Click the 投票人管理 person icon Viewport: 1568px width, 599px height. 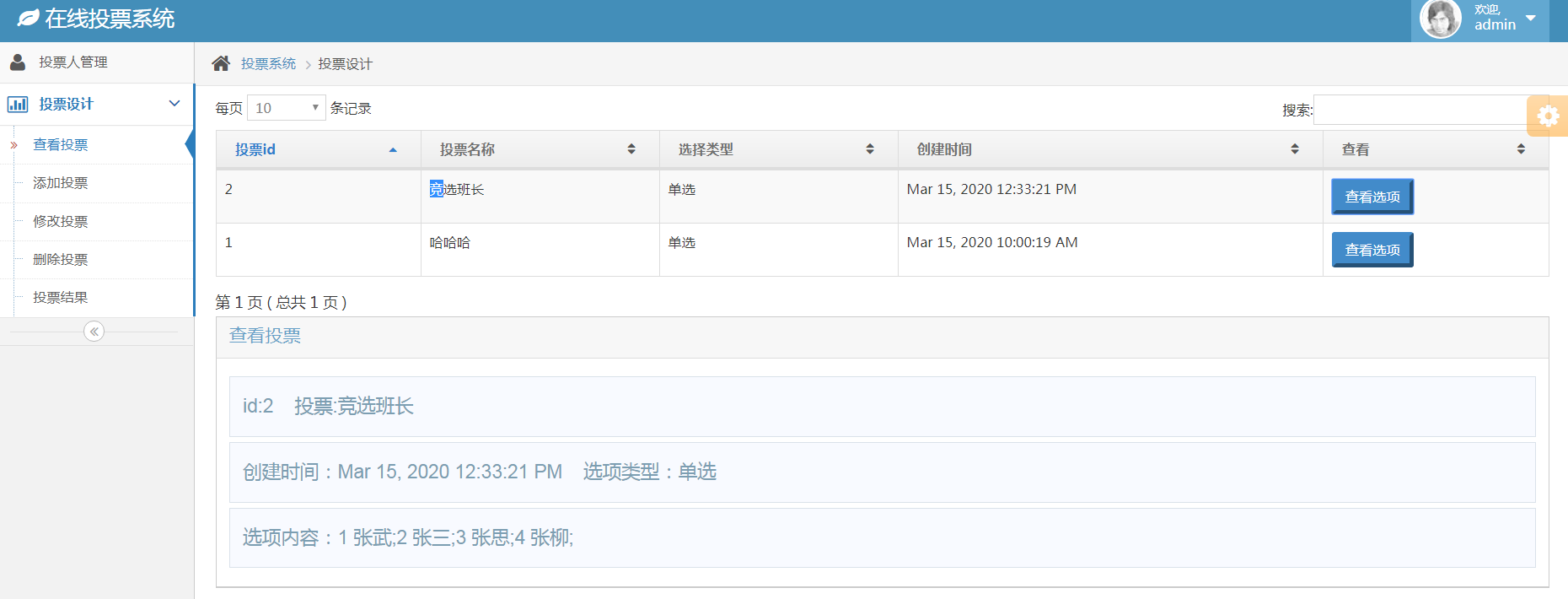[18, 62]
